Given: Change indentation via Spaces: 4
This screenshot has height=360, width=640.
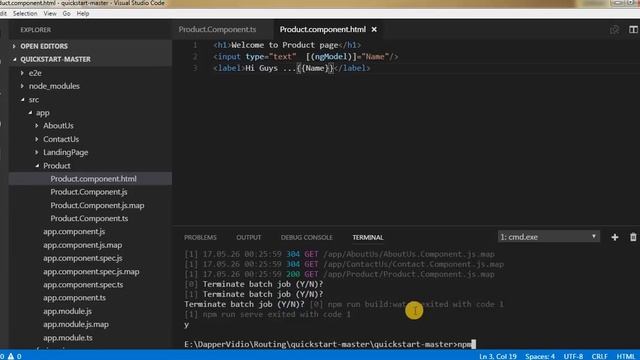Looking at the screenshot, I should point(540,356).
